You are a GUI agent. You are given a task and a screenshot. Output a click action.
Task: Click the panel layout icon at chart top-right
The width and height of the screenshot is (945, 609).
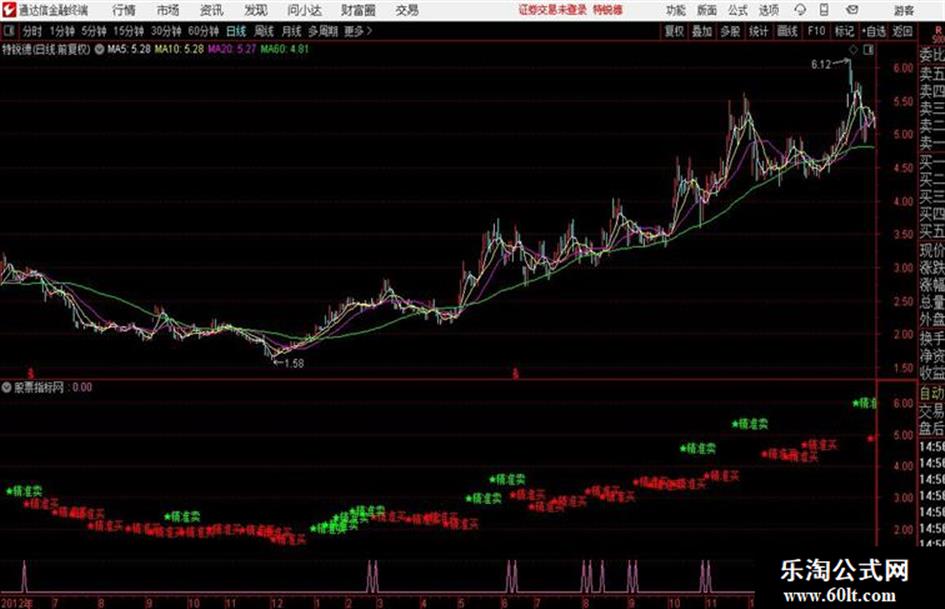point(868,50)
